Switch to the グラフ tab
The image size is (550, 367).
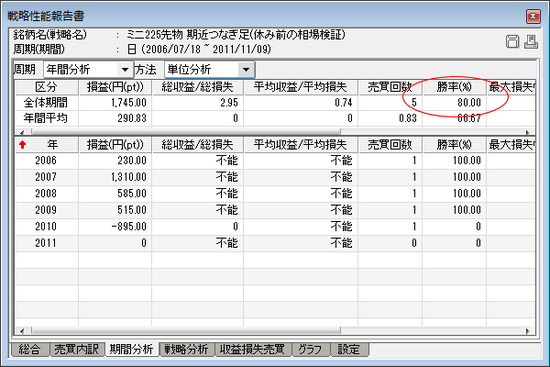pyautogui.click(x=310, y=349)
